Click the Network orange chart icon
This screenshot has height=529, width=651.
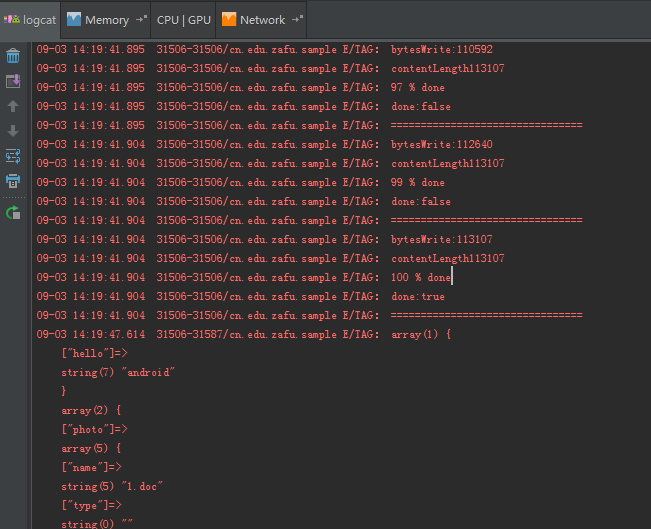[x=229, y=19]
